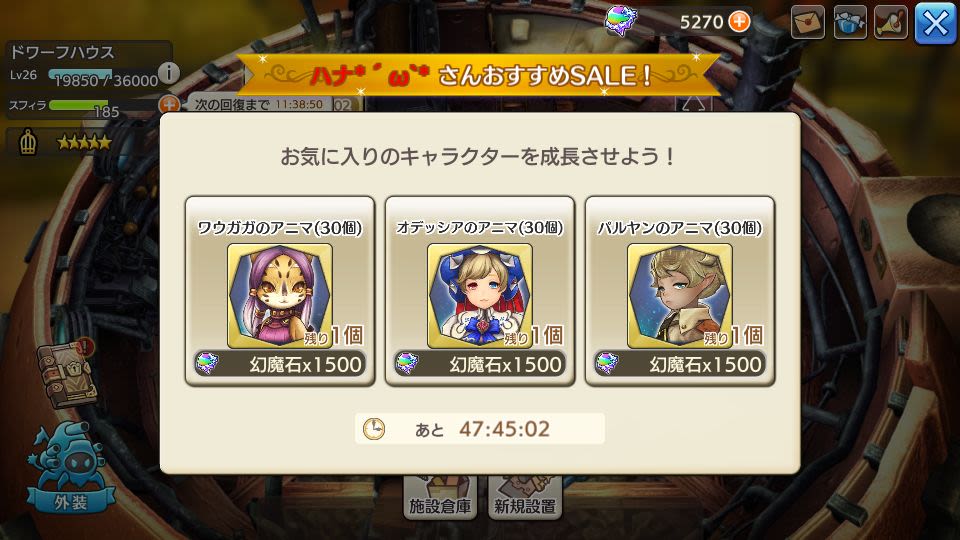Select ワウガガのアニマ sale item card
This screenshot has height=540, width=960.
280,291
